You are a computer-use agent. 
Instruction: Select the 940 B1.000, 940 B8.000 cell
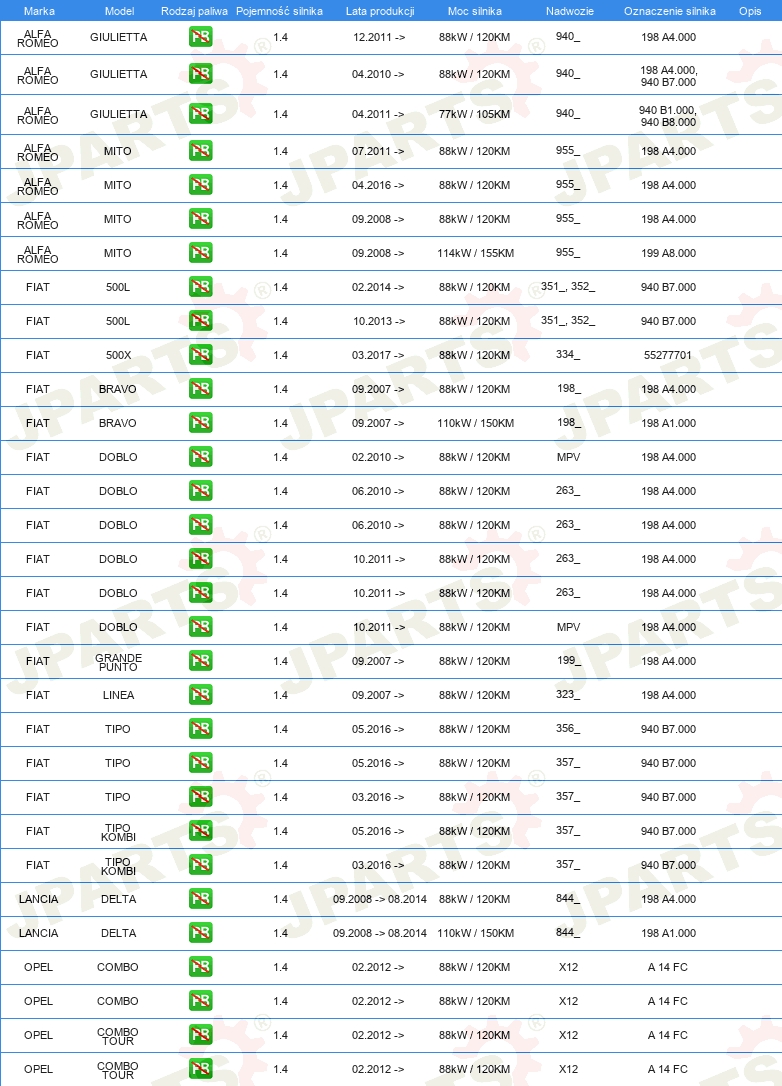668,116
